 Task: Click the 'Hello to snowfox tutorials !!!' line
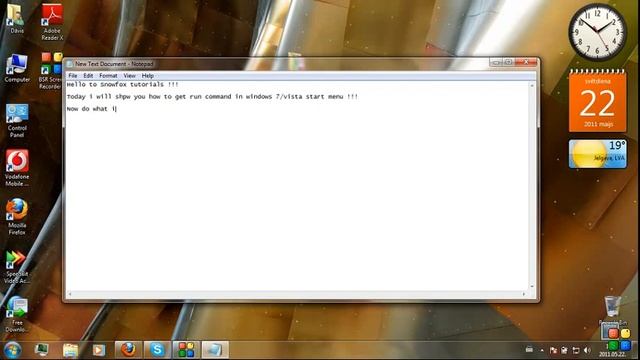point(122,84)
